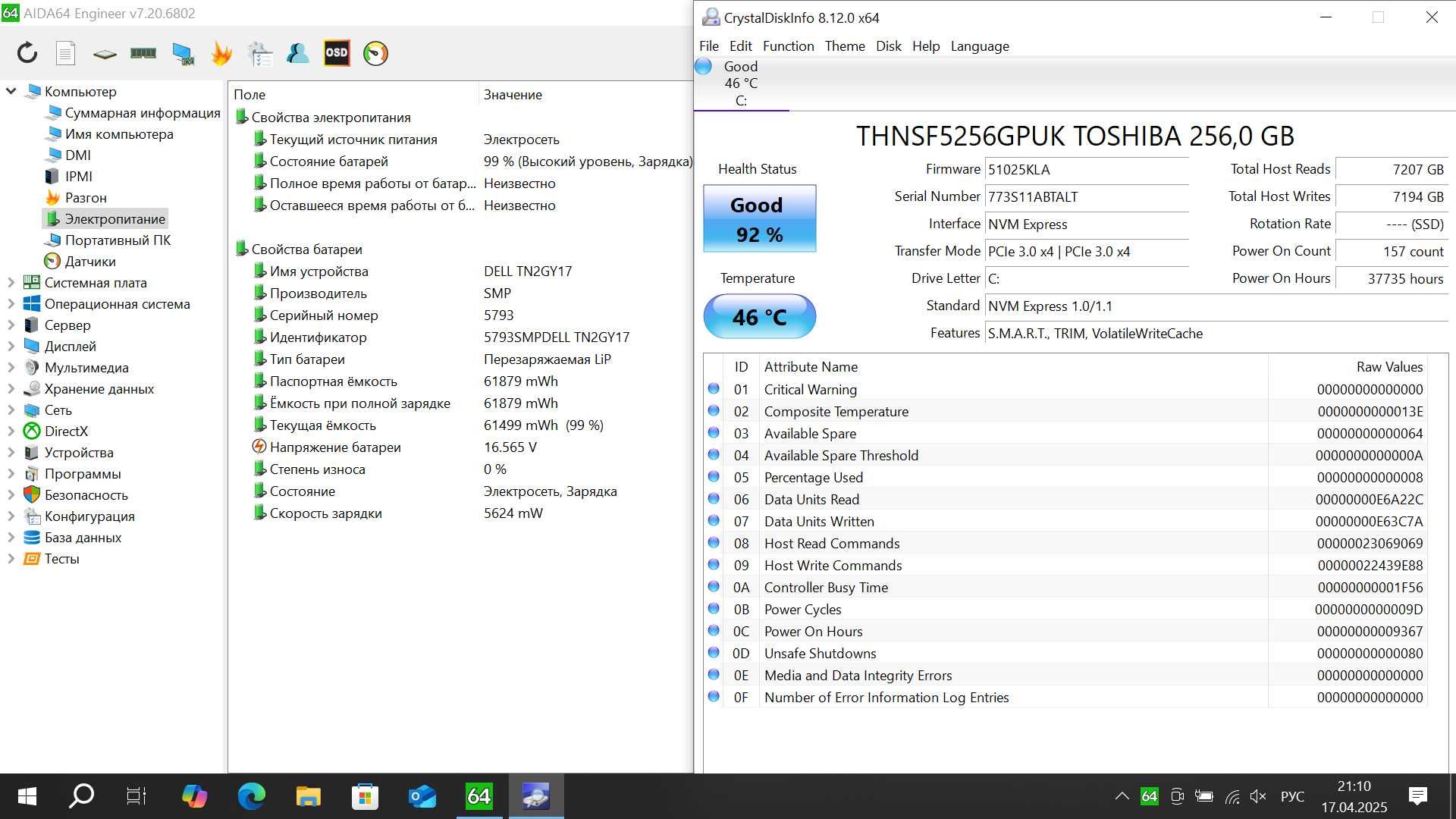The height and width of the screenshot is (819, 1456).
Task: Switch to AIDA64 on the taskbar
Action: (479, 796)
